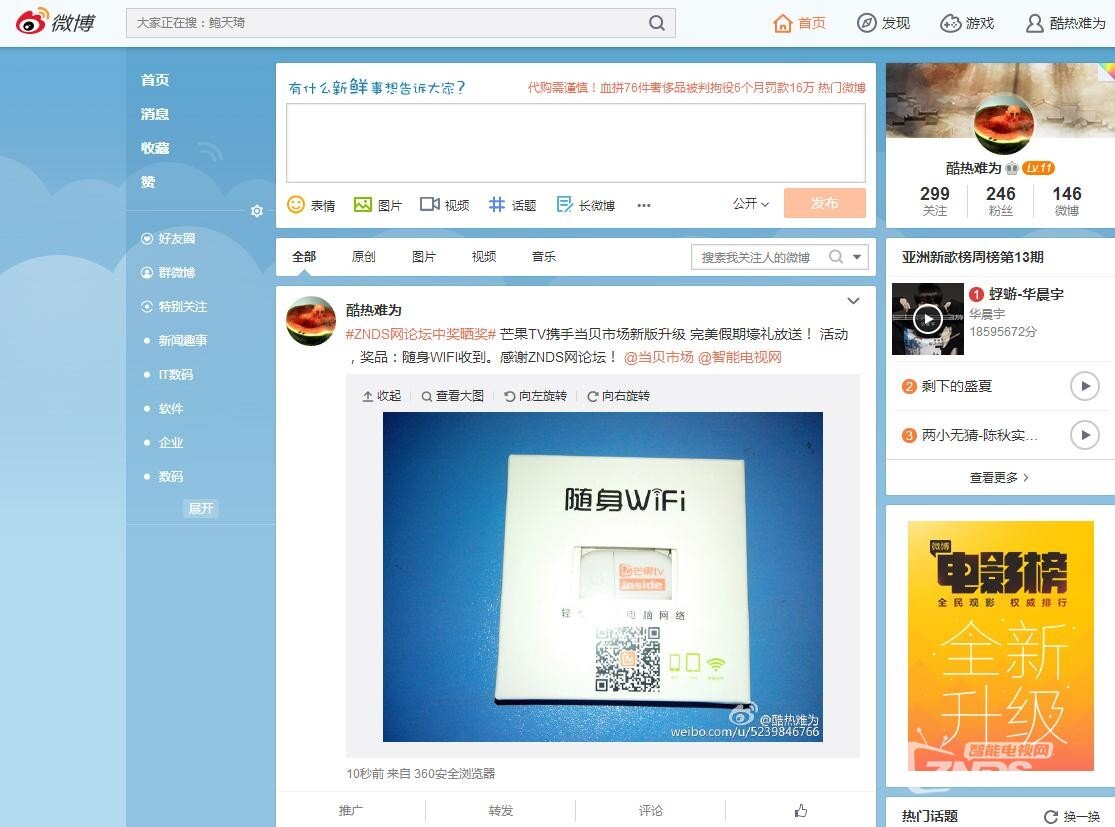
Task: Open 赞 in left sidebar
Action: point(148,182)
